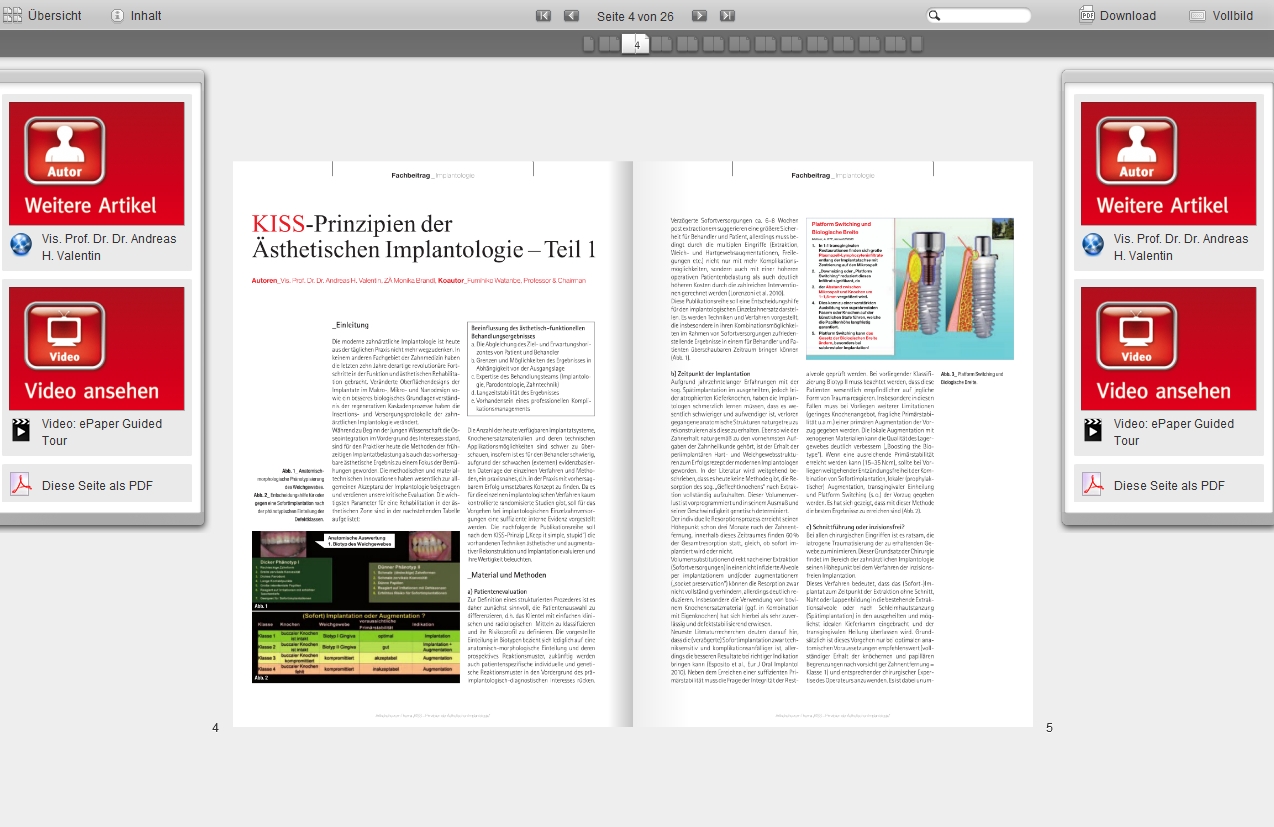Screen dimensions: 1274x827
Task: Click page number 5 below right page
Action: [1049, 728]
